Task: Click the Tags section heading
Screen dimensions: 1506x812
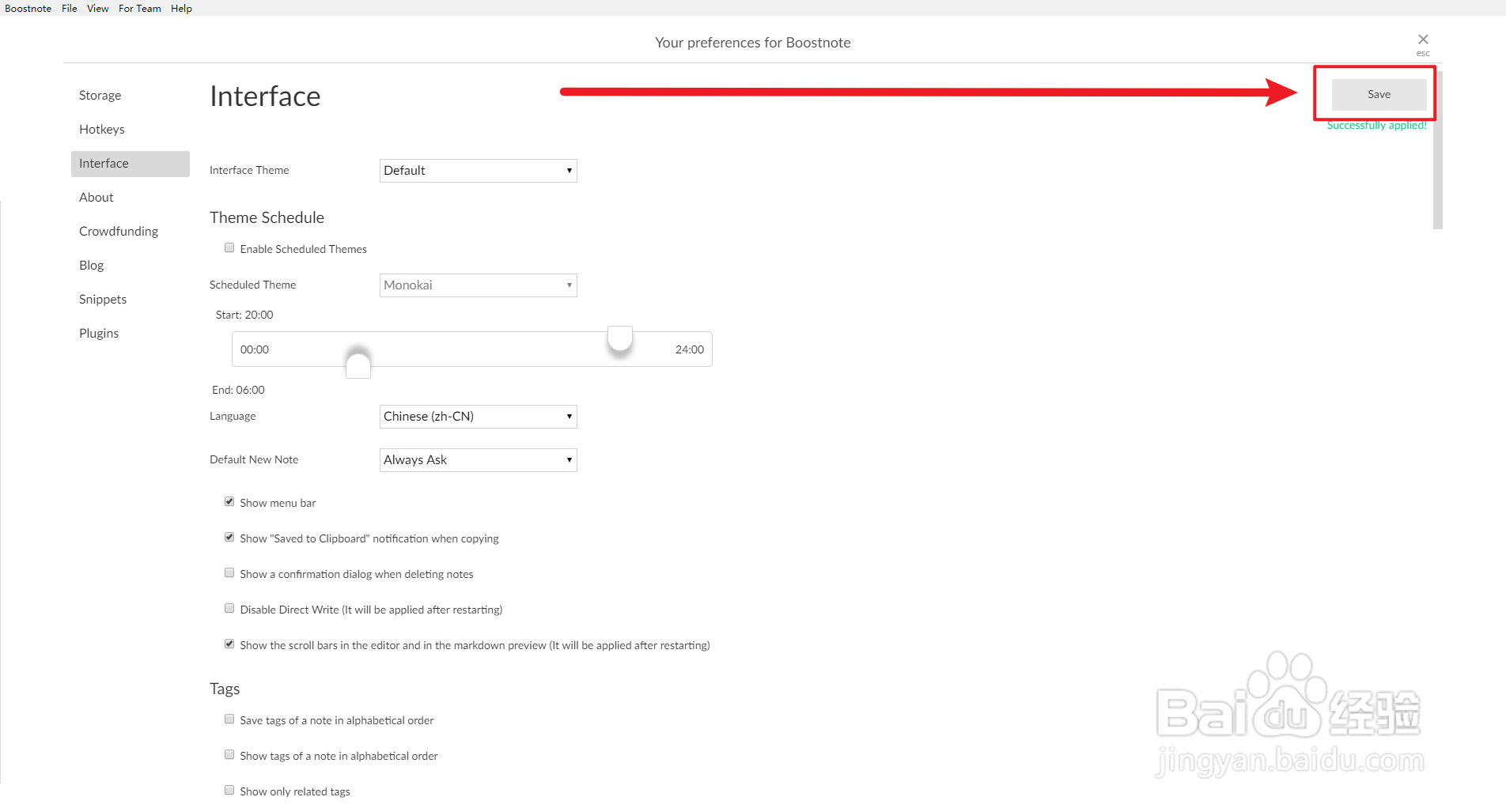Action: tap(225, 689)
